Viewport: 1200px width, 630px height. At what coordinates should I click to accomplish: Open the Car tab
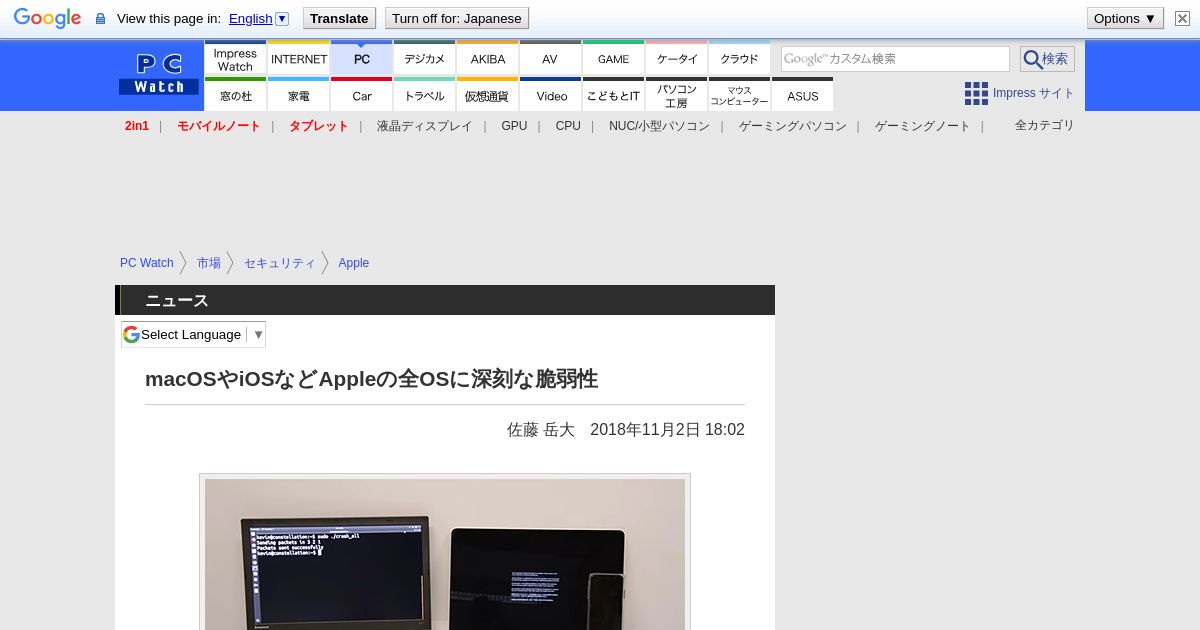click(x=361, y=95)
